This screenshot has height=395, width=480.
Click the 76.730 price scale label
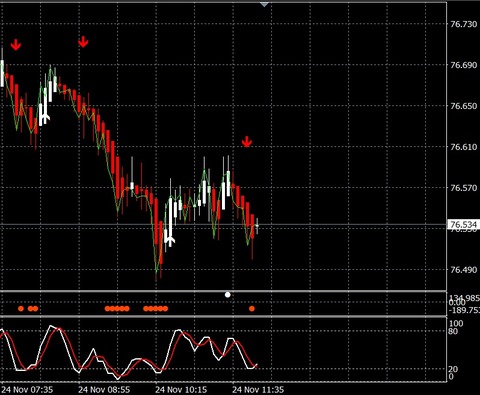[463, 24]
